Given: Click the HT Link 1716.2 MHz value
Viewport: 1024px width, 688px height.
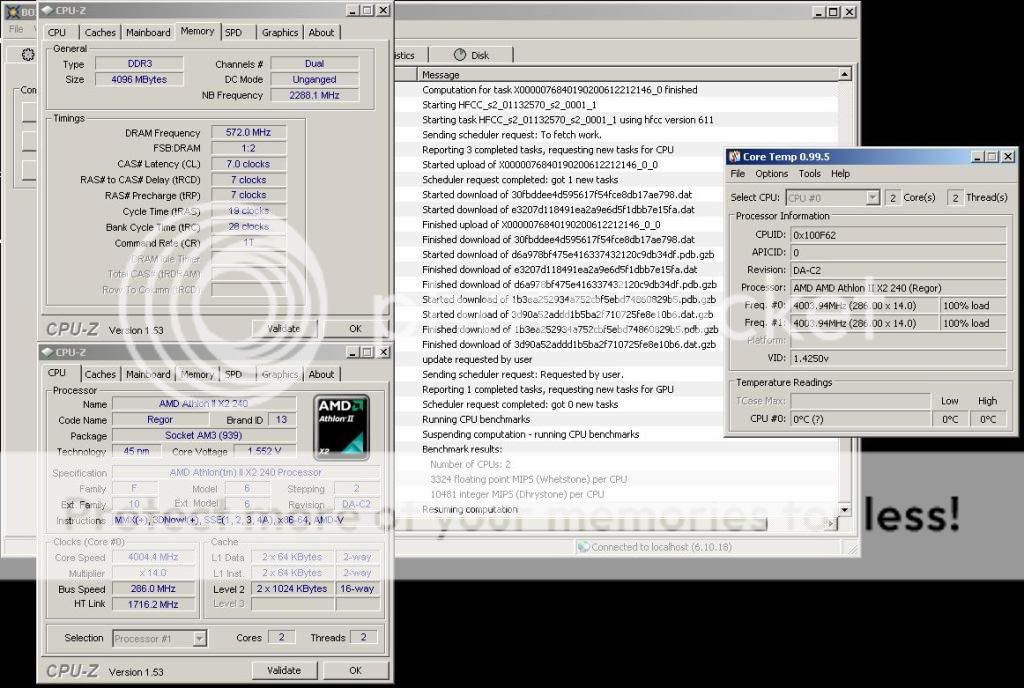Looking at the screenshot, I should (x=153, y=604).
